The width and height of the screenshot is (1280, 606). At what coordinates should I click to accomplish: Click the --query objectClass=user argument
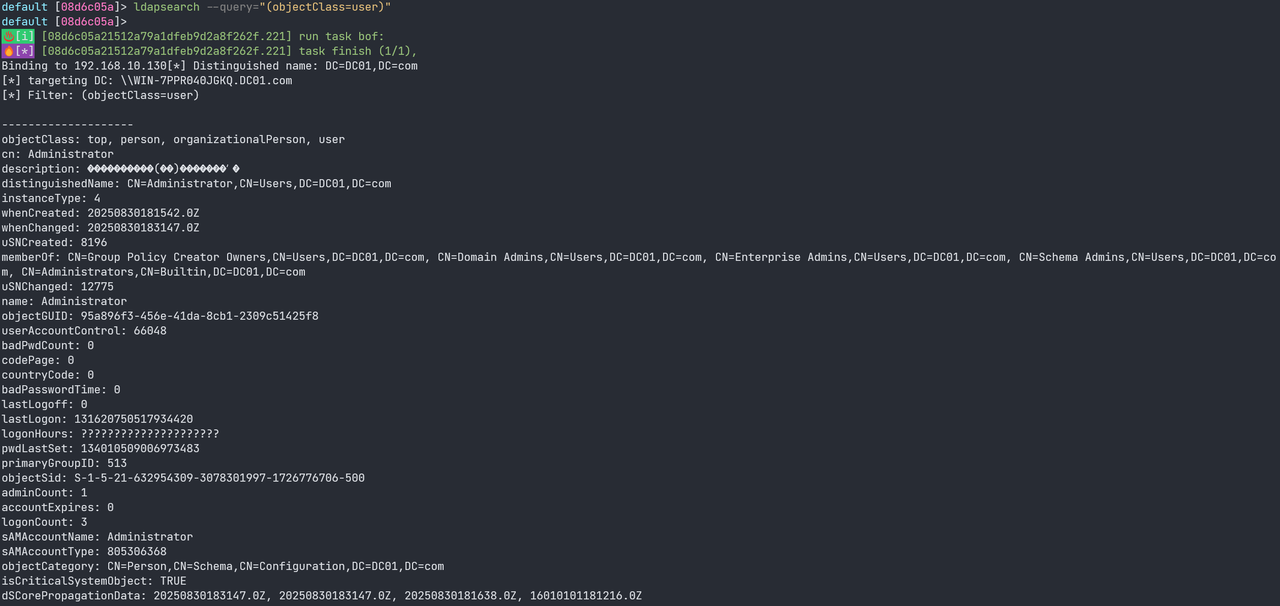(299, 7)
